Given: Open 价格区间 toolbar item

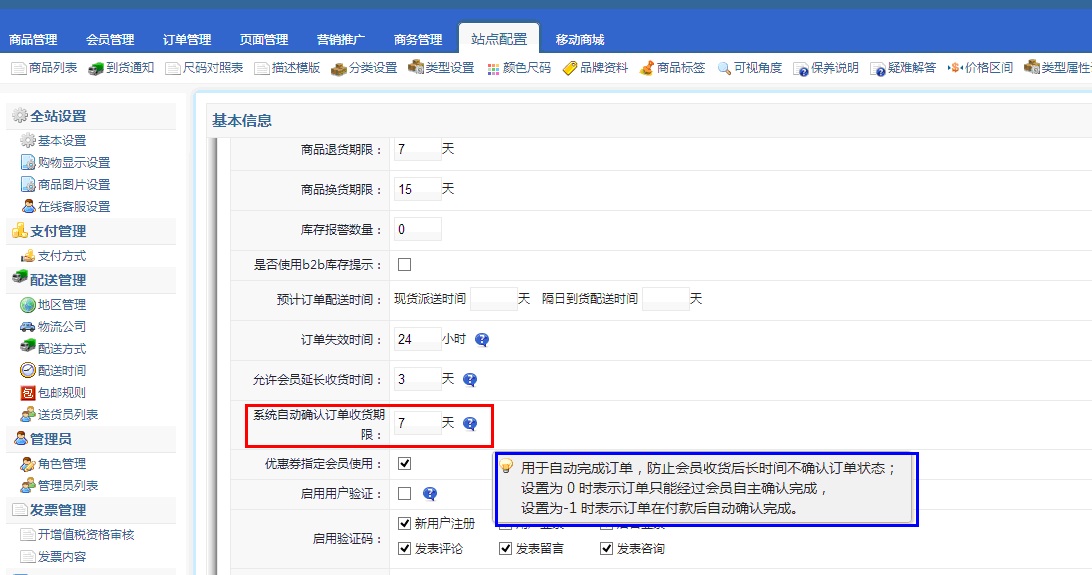Looking at the screenshot, I should 980,68.
